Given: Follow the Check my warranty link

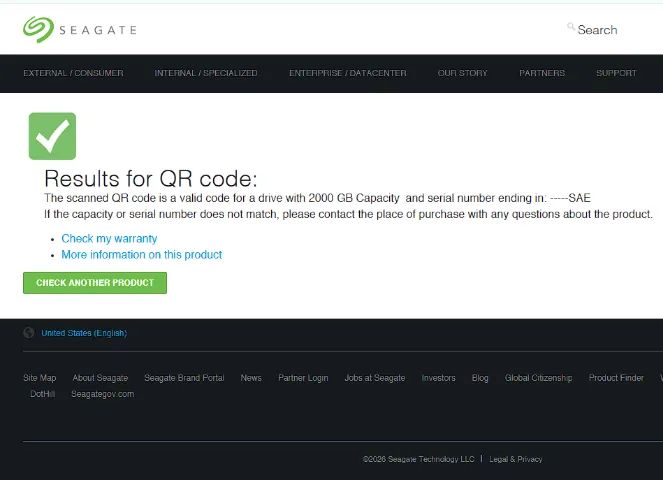Looking at the screenshot, I should click(109, 239).
